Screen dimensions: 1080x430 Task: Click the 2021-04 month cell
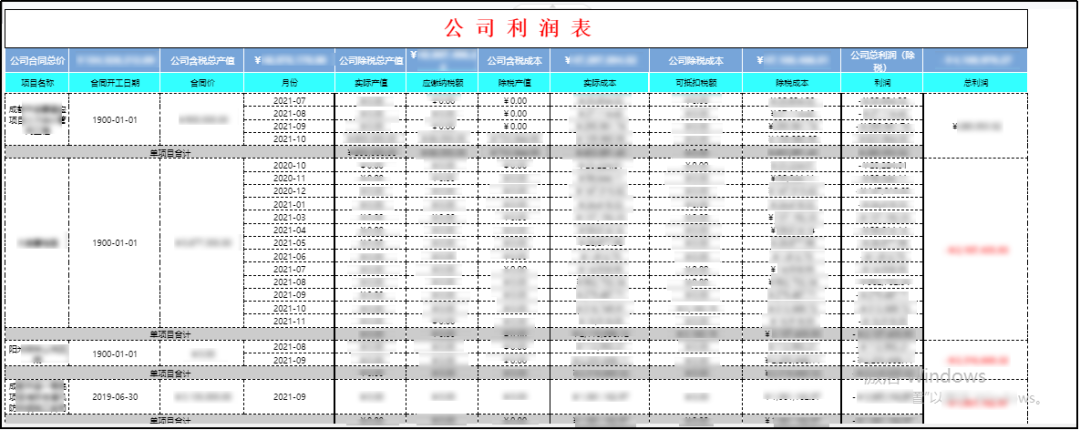click(x=289, y=230)
